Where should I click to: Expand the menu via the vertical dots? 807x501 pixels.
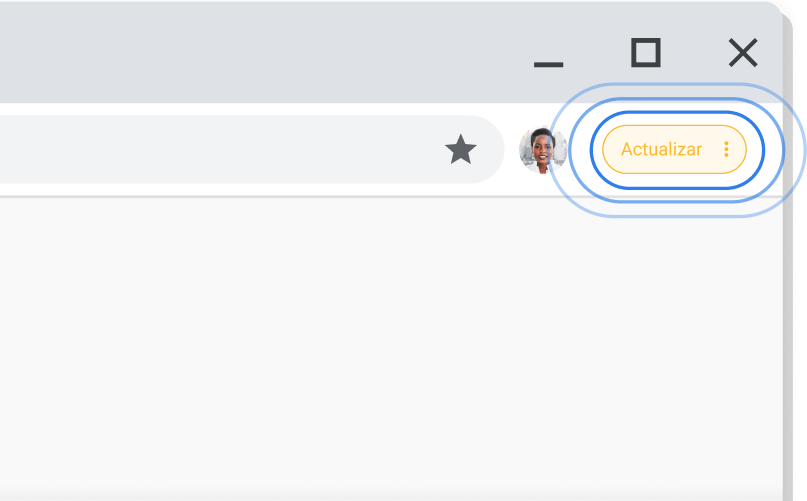point(727,150)
